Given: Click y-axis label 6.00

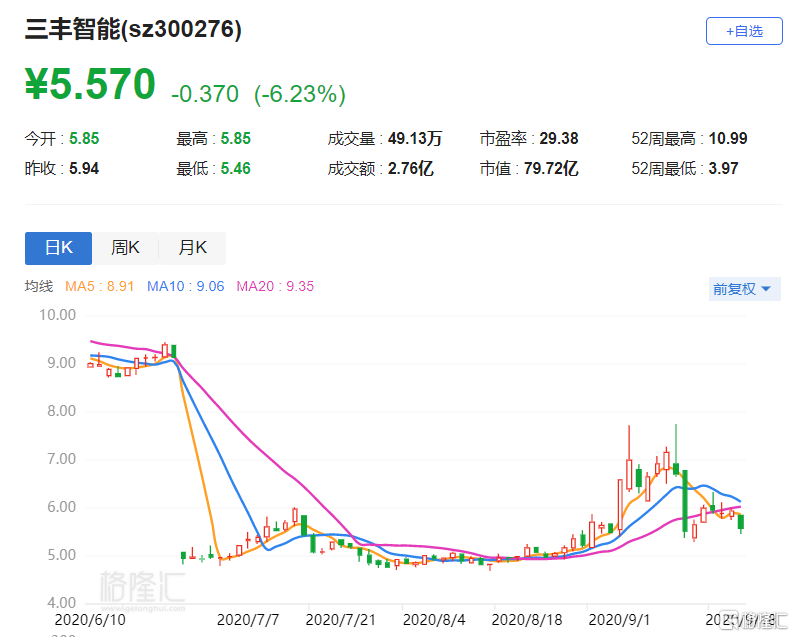Looking at the screenshot, I should click(62, 507).
